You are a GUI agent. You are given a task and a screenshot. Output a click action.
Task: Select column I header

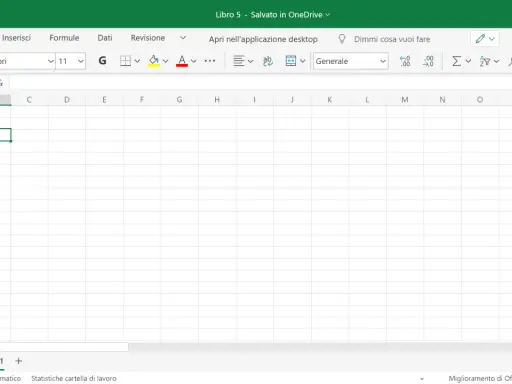[x=255, y=100]
